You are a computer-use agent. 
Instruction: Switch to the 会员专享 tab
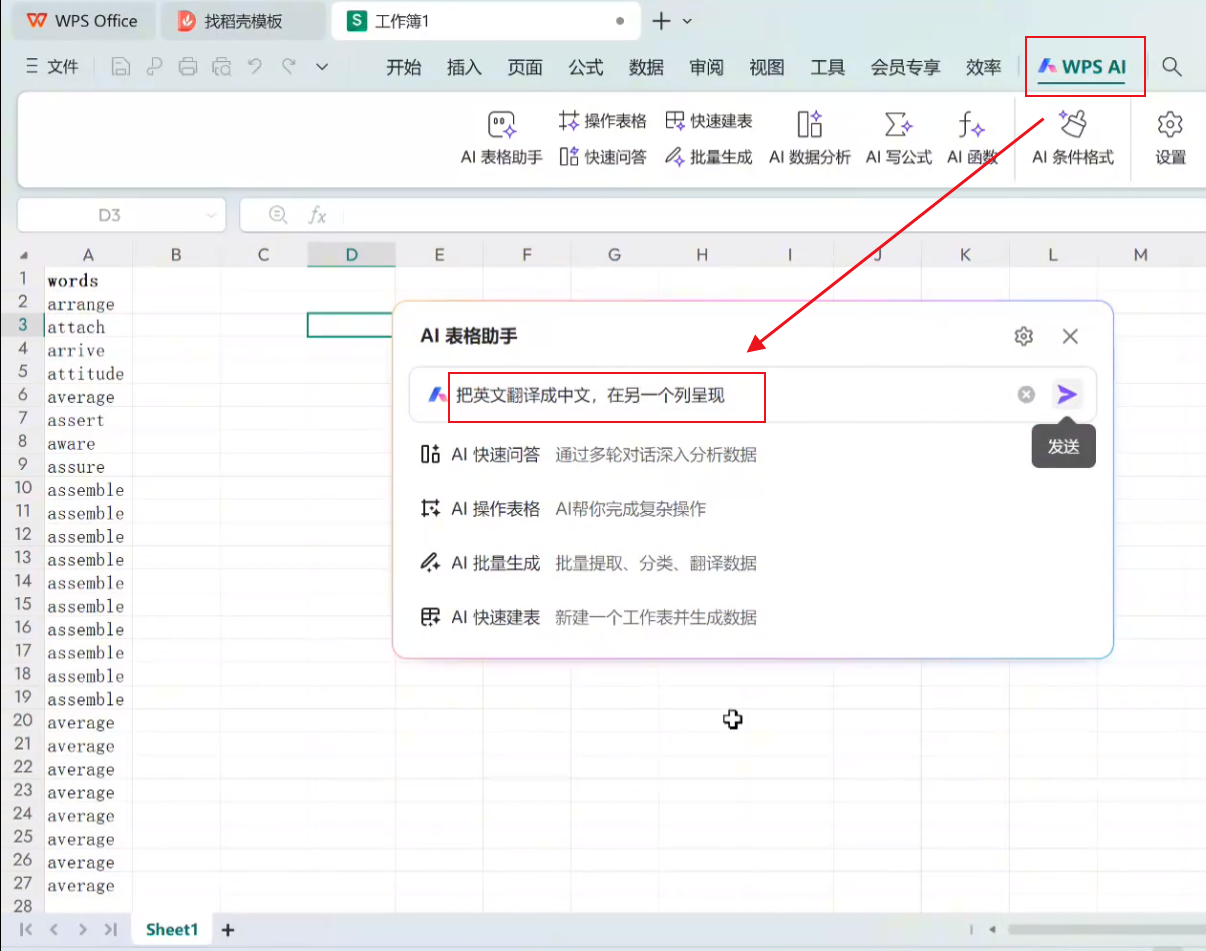pos(905,67)
